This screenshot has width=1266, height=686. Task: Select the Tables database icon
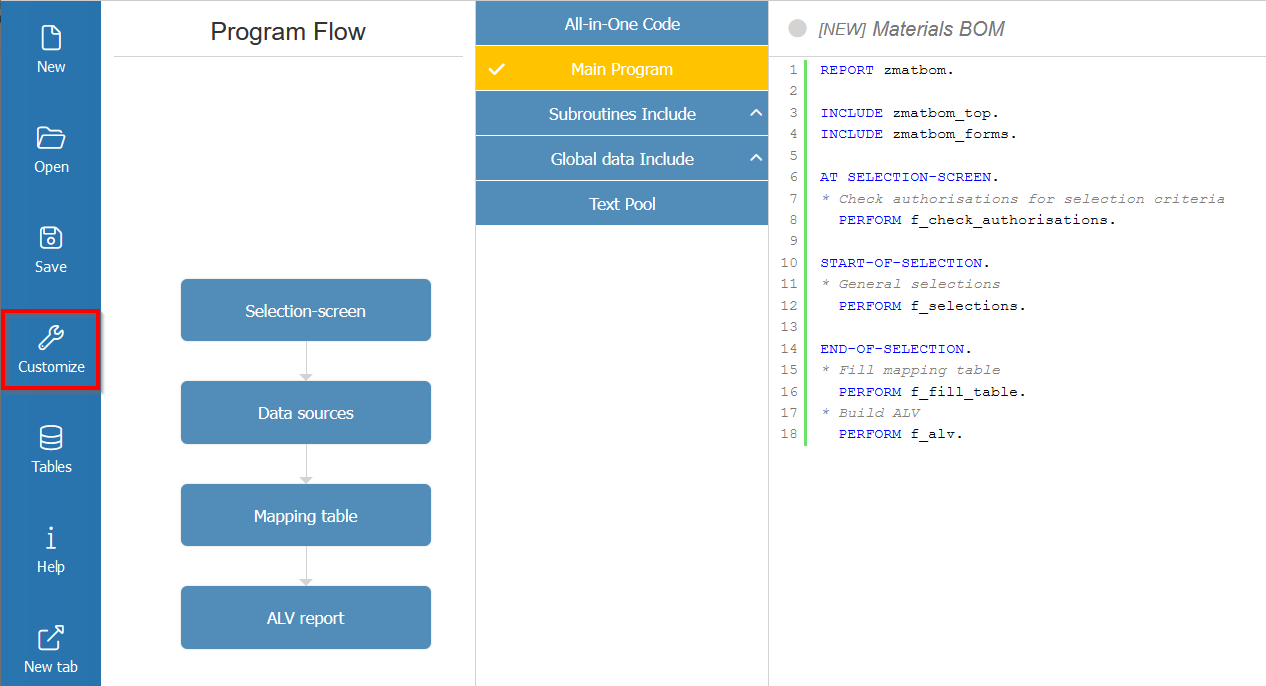tap(50, 448)
